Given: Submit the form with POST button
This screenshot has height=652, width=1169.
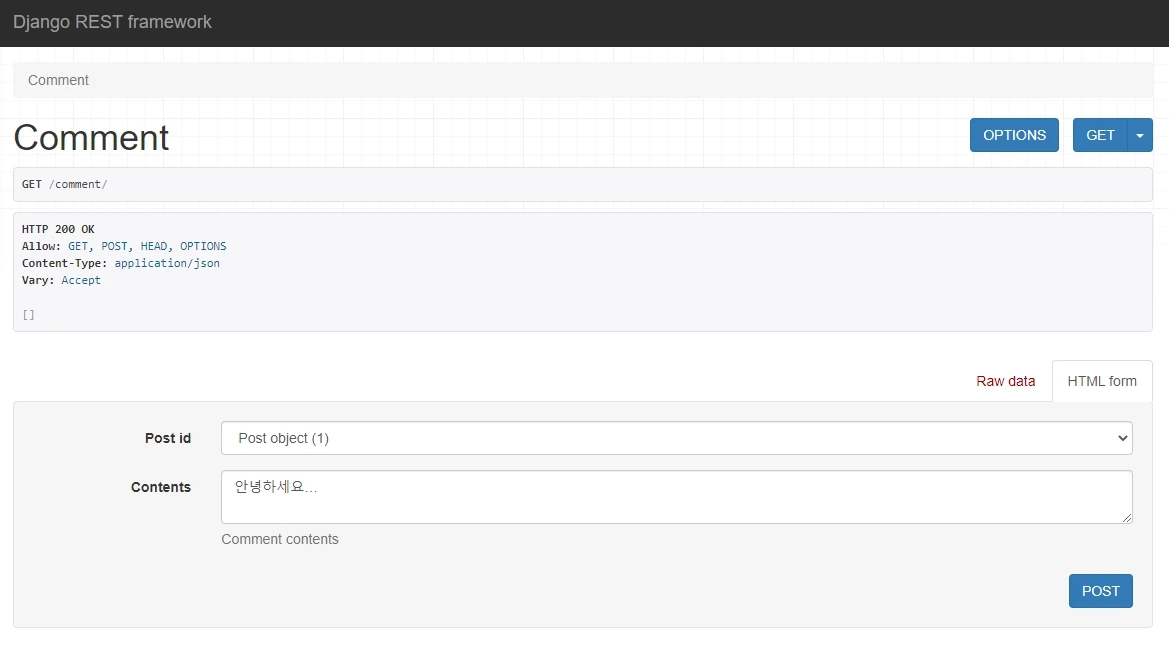Looking at the screenshot, I should point(1100,591).
